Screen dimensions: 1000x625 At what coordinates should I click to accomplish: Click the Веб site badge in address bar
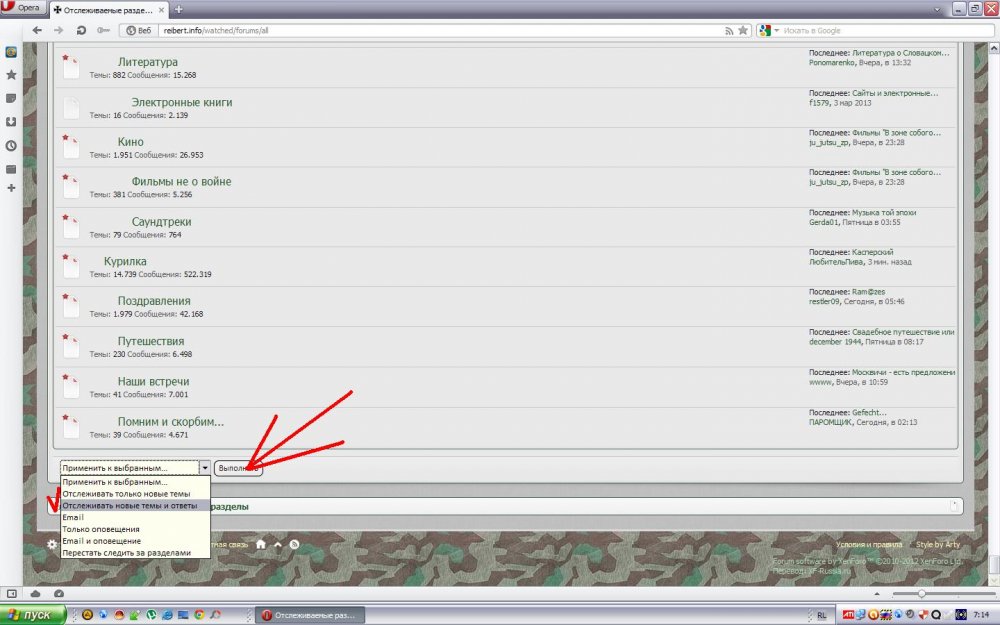pos(138,30)
